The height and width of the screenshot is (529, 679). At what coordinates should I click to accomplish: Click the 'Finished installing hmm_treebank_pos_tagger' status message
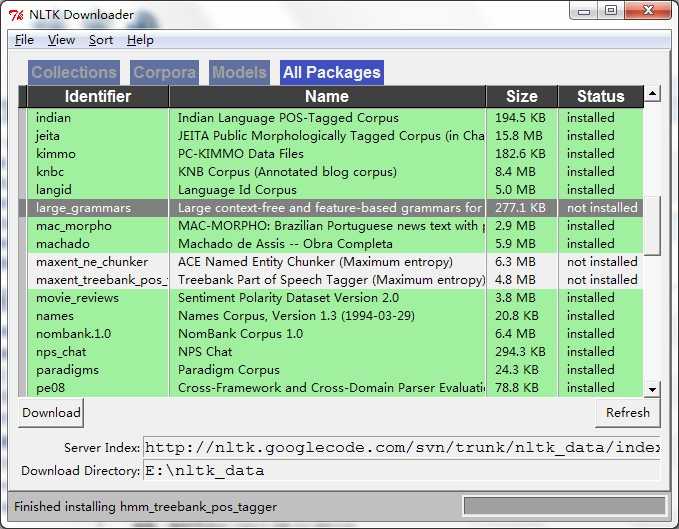coord(145,506)
